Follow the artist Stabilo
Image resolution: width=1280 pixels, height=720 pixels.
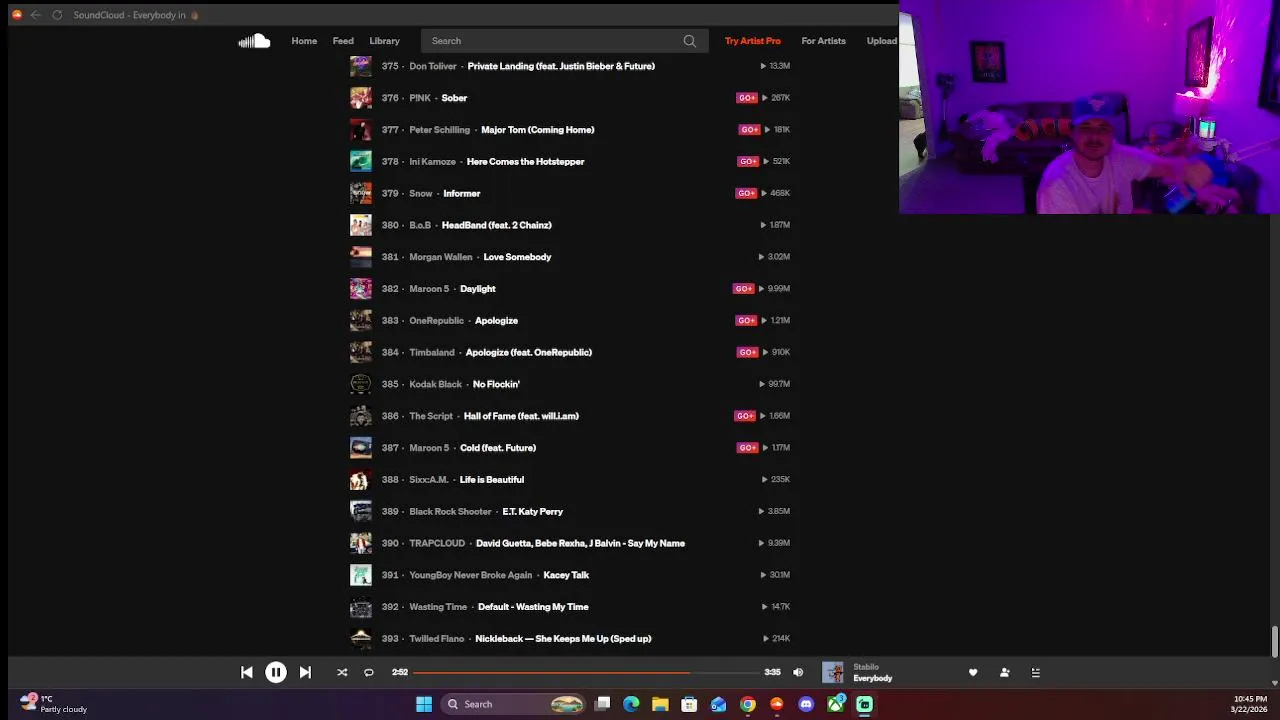click(1004, 673)
